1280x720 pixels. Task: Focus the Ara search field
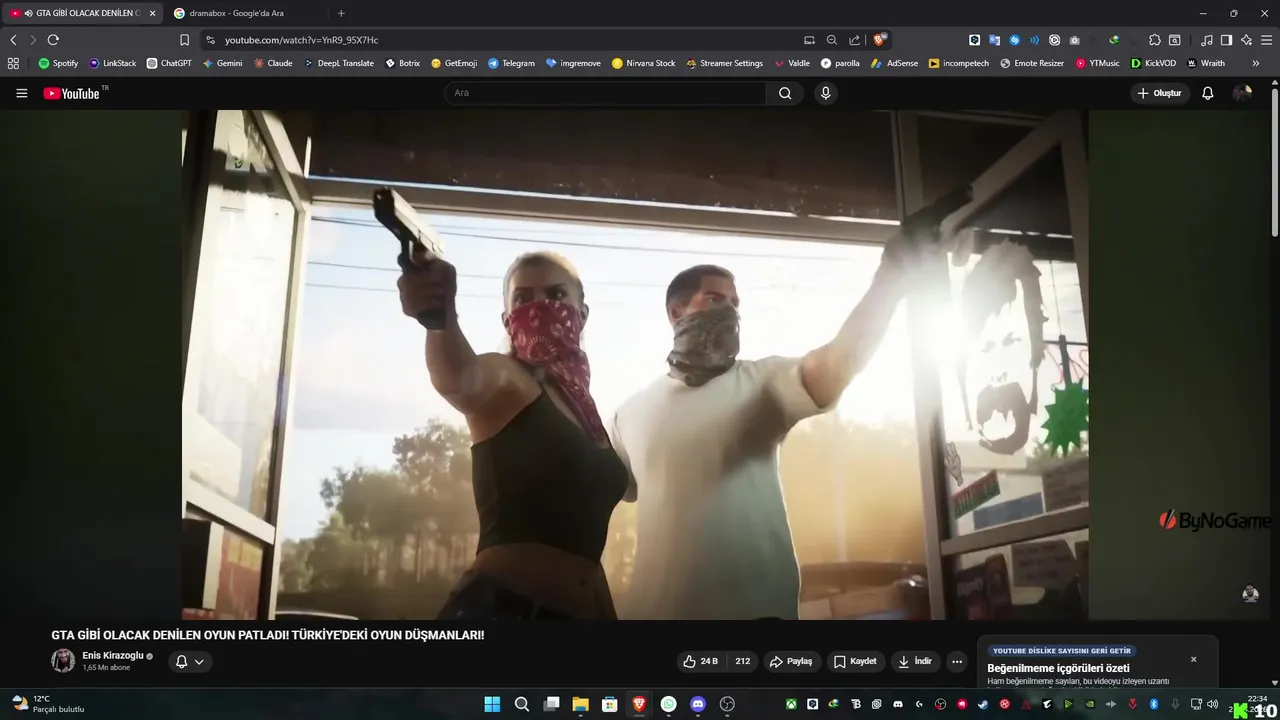click(x=606, y=93)
